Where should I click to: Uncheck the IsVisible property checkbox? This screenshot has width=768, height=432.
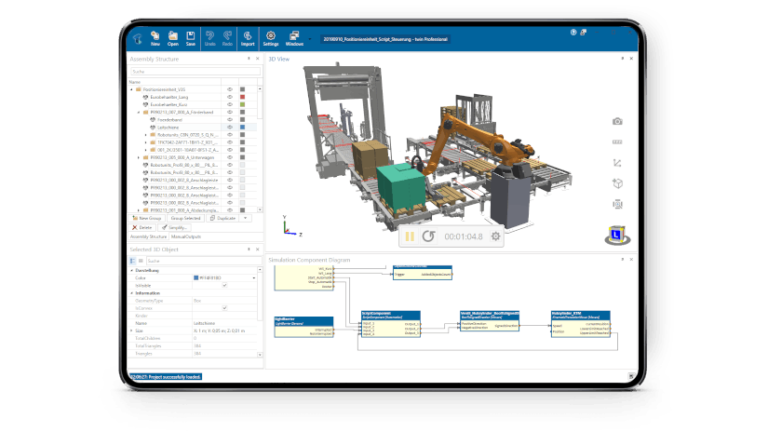pos(225,285)
